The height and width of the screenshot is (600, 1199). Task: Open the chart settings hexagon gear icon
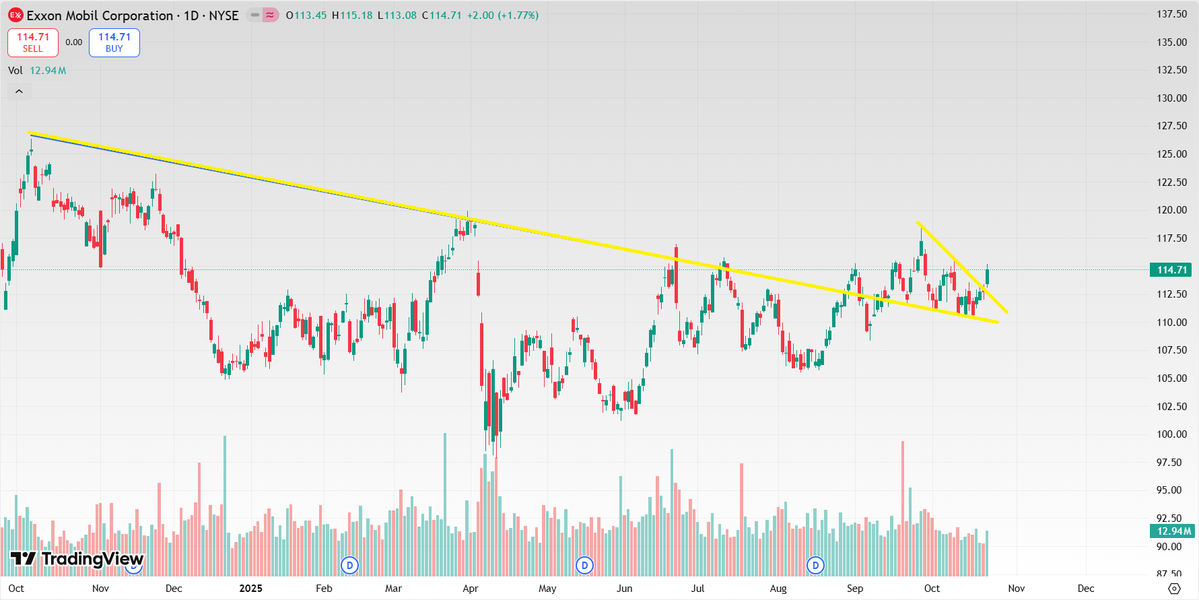(x=1175, y=589)
